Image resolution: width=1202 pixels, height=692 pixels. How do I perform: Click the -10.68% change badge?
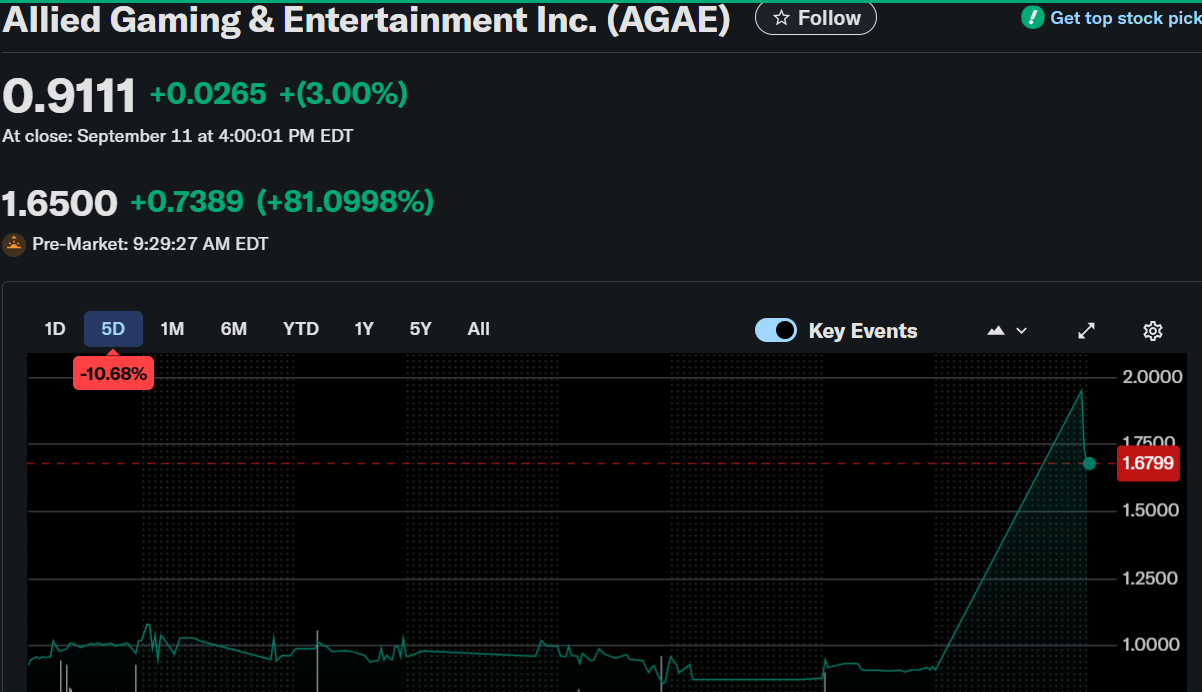point(113,374)
